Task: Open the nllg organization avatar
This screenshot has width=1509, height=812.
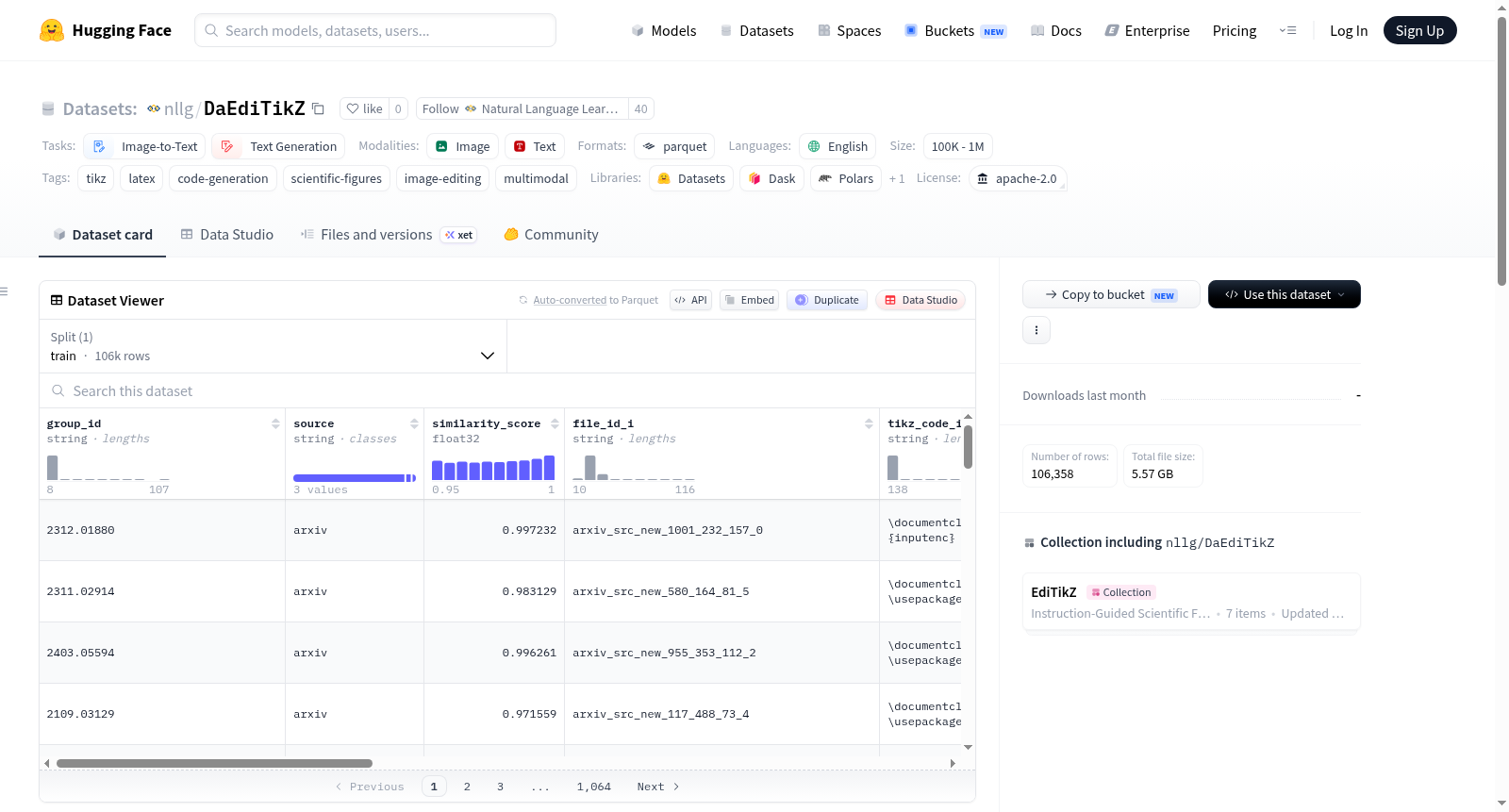Action: click(154, 108)
